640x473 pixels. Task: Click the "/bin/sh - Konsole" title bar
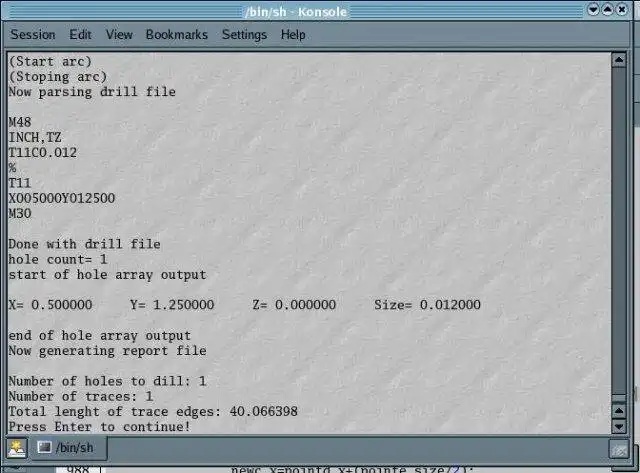[296, 11]
